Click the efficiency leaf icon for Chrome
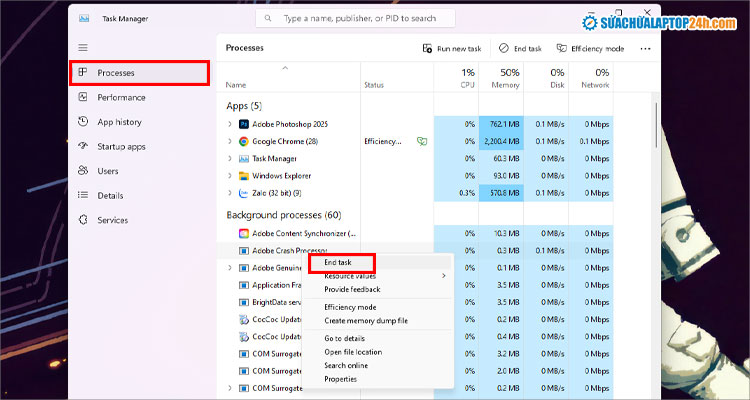 click(422, 141)
